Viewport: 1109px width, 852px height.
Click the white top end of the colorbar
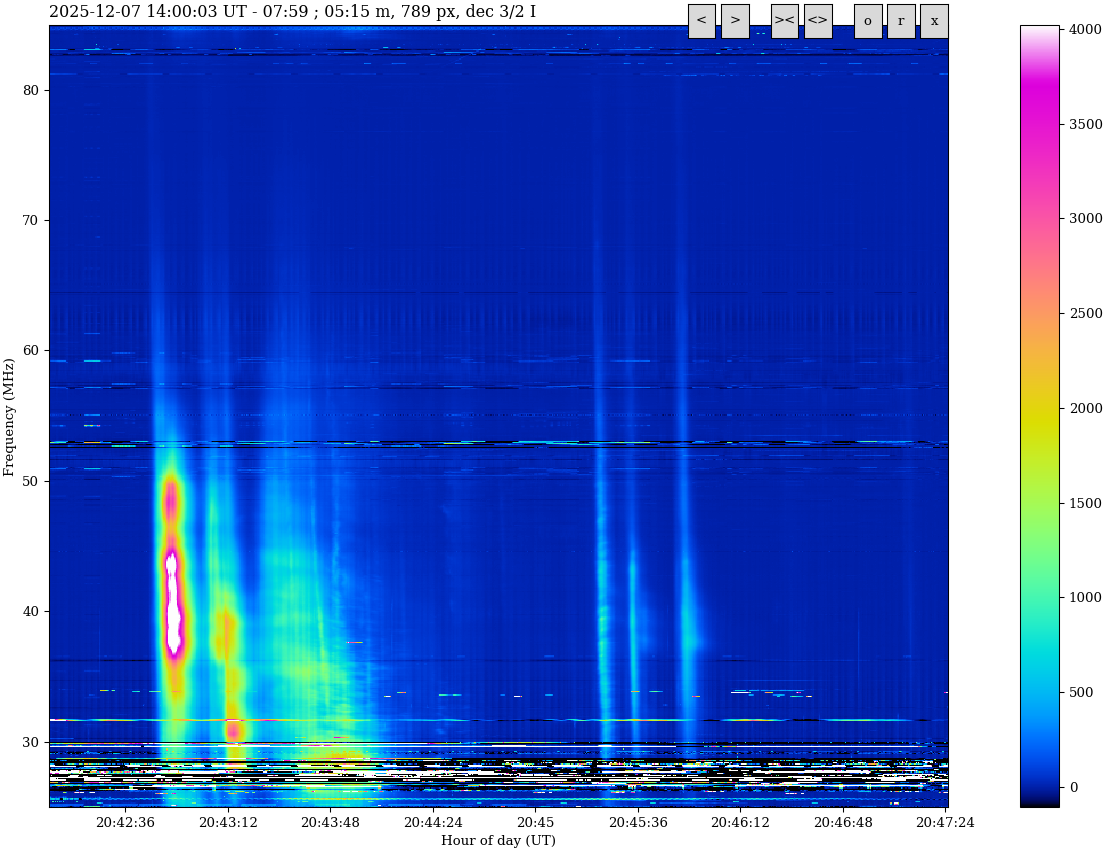(1039, 32)
